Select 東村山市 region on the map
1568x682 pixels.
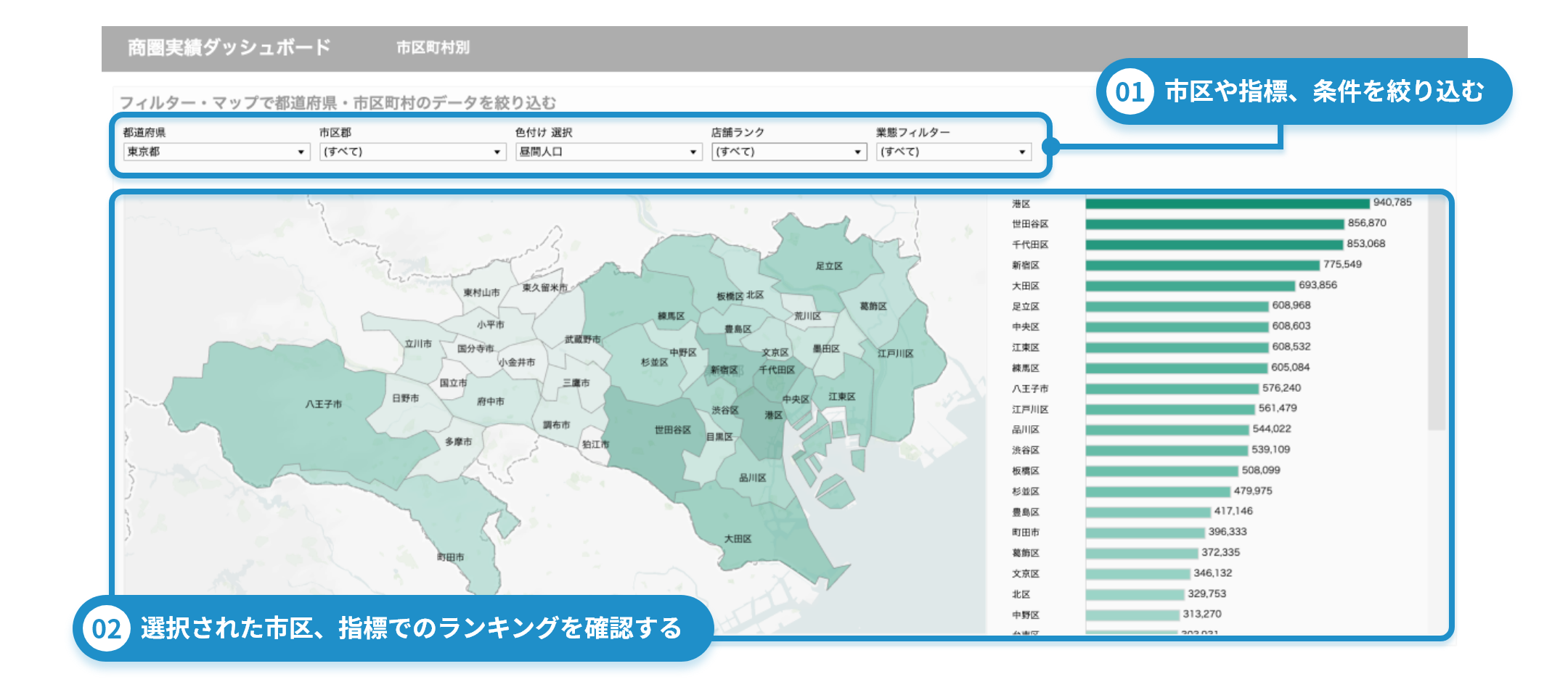pyautogui.click(x=482, y=294)
